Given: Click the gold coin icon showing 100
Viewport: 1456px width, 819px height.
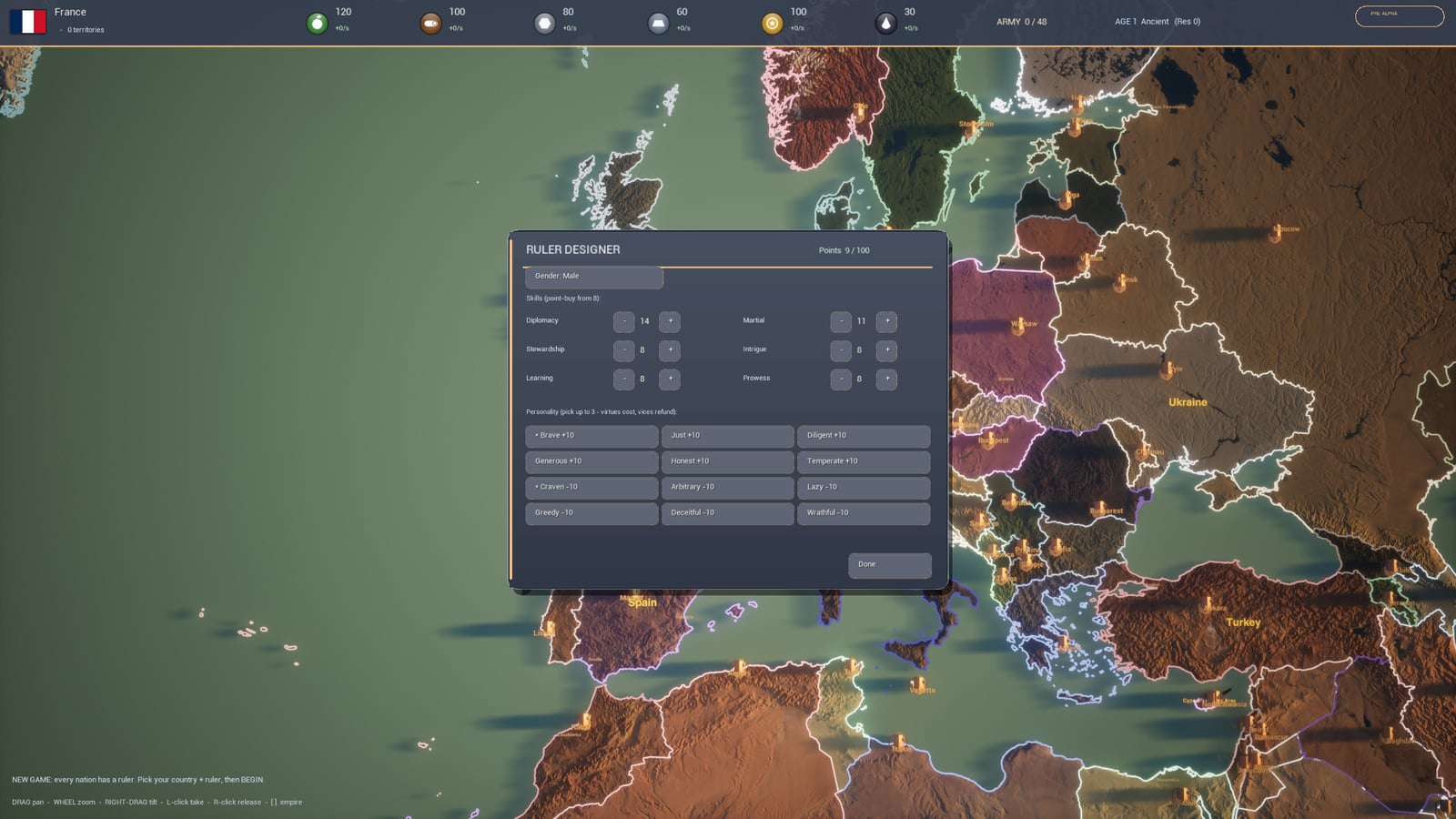Looking at the screenshot, I should click(772, 23).
